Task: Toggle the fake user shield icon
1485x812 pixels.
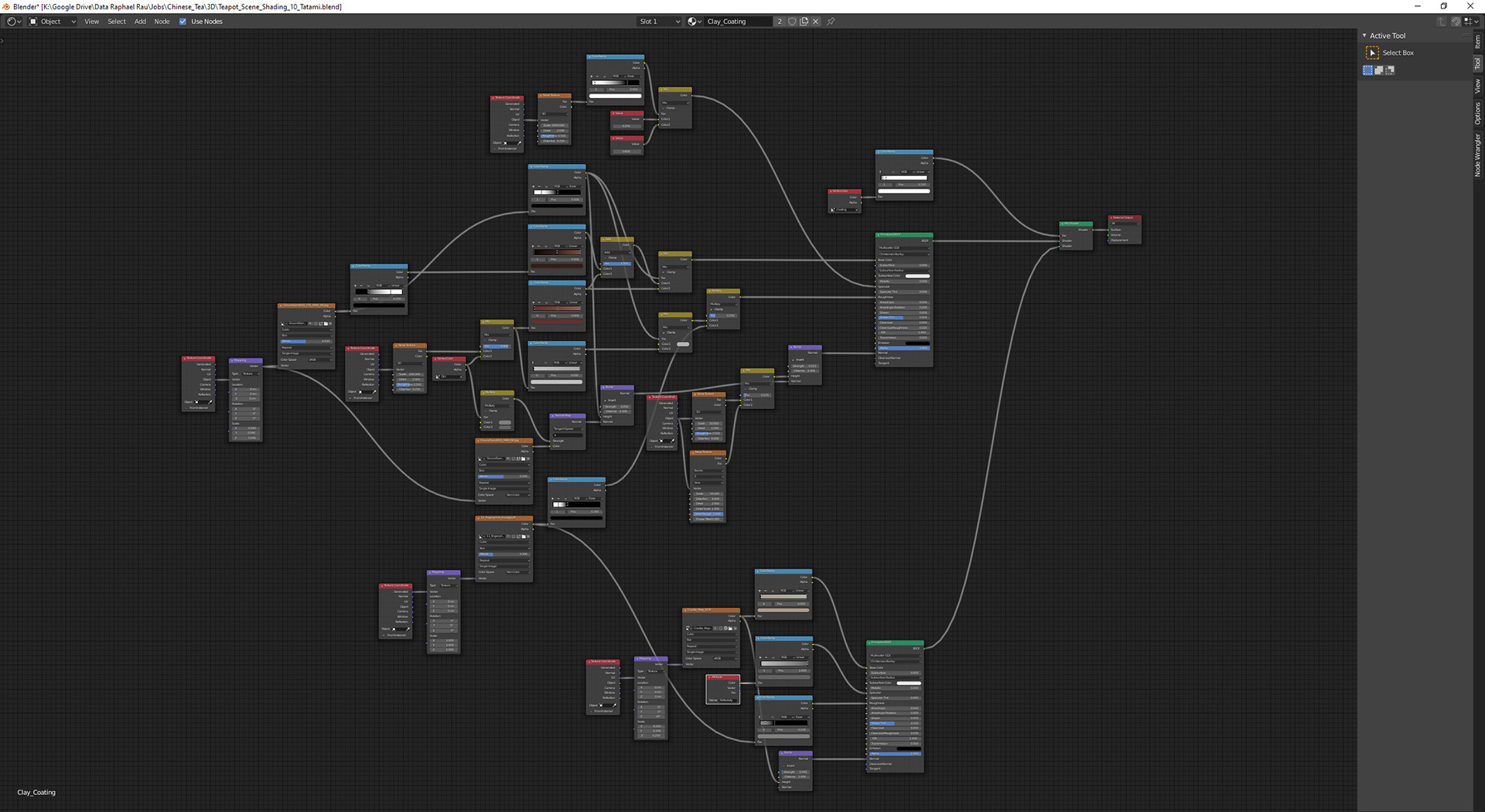Action: pos(792,22)
